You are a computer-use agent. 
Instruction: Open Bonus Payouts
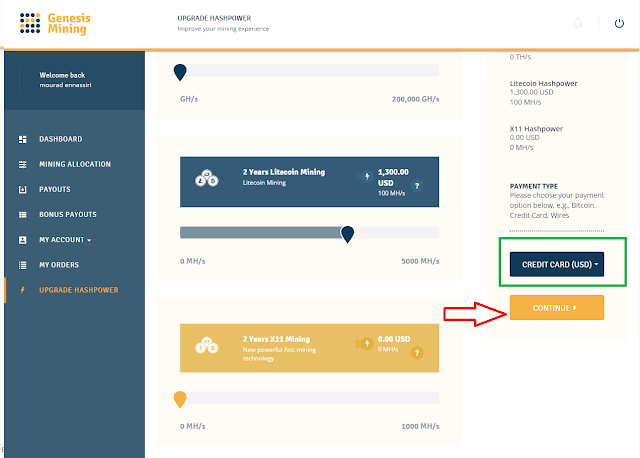click(68, 215)
